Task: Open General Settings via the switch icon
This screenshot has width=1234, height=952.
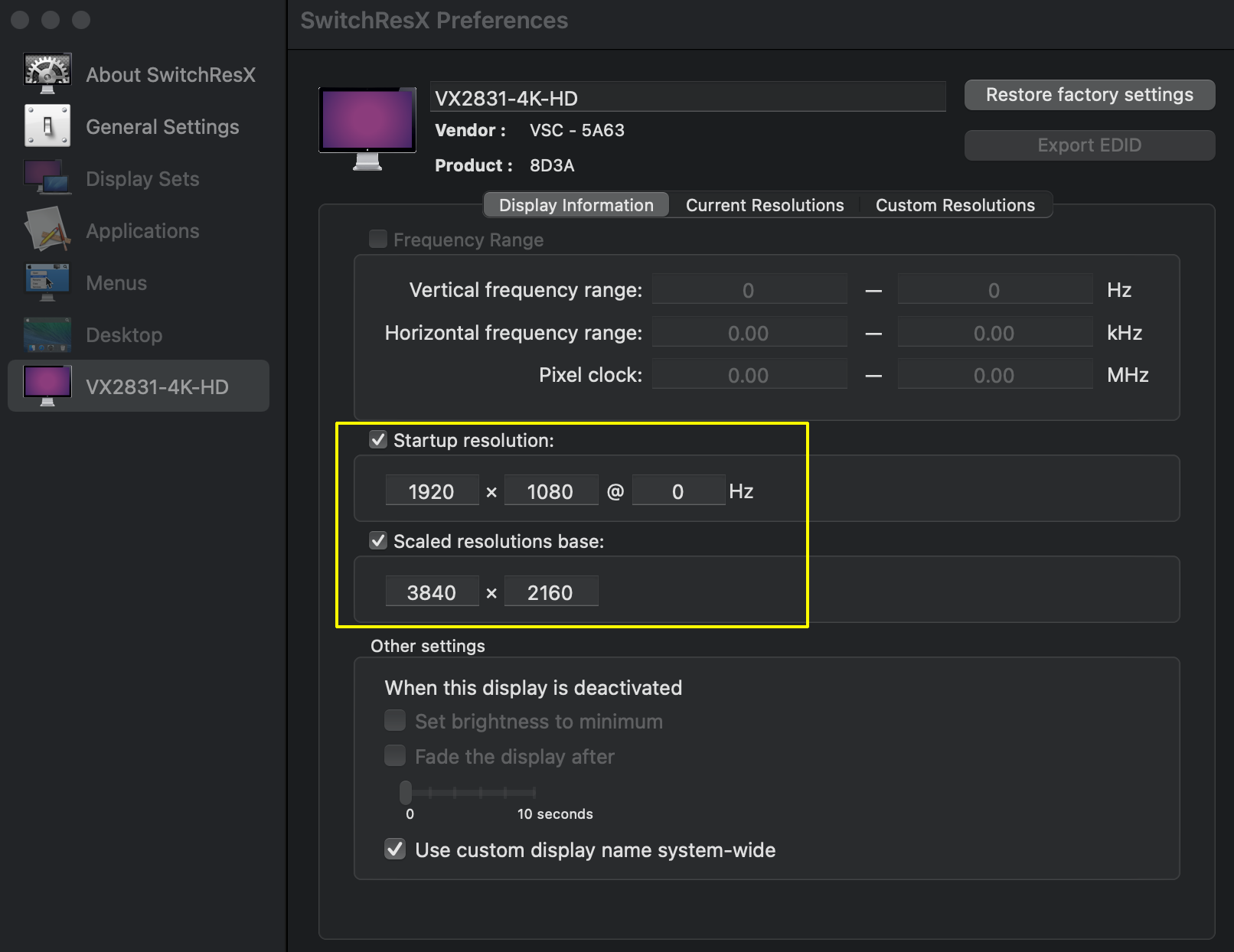Action: click(47, 126)
